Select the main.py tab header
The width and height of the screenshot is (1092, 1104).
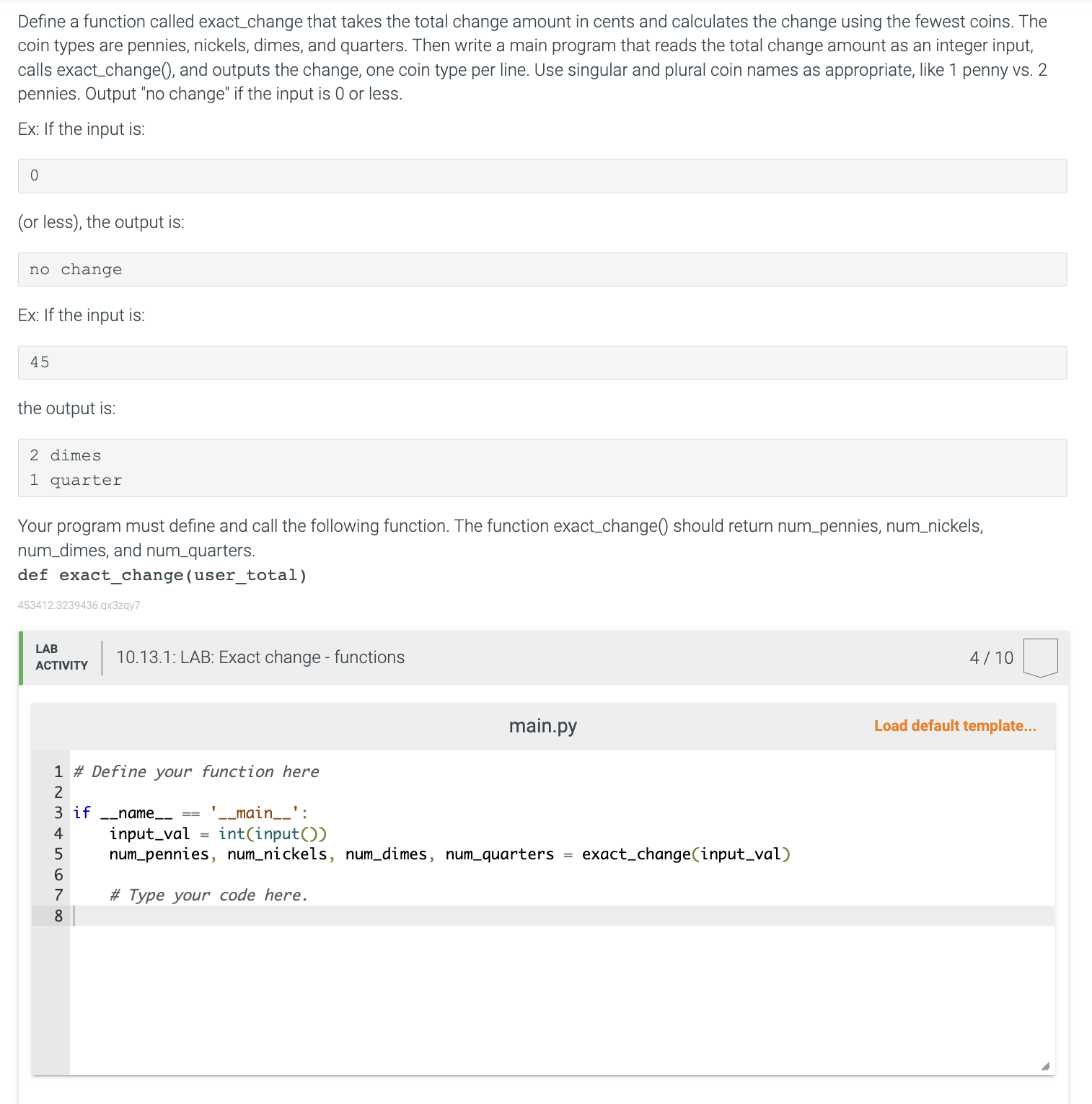click(x=542, y=726)
